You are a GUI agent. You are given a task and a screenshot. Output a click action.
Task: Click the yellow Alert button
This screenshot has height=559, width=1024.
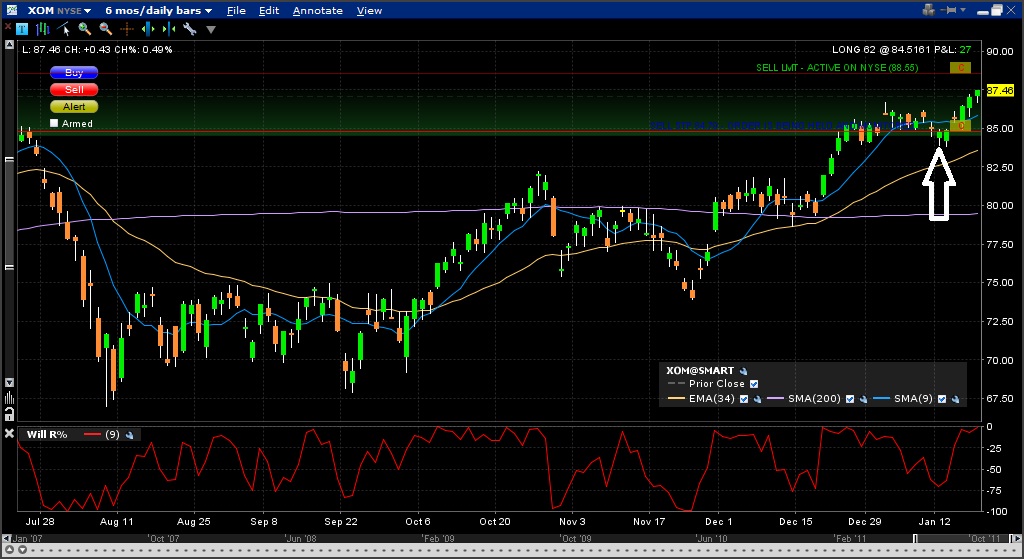point(74,106)
